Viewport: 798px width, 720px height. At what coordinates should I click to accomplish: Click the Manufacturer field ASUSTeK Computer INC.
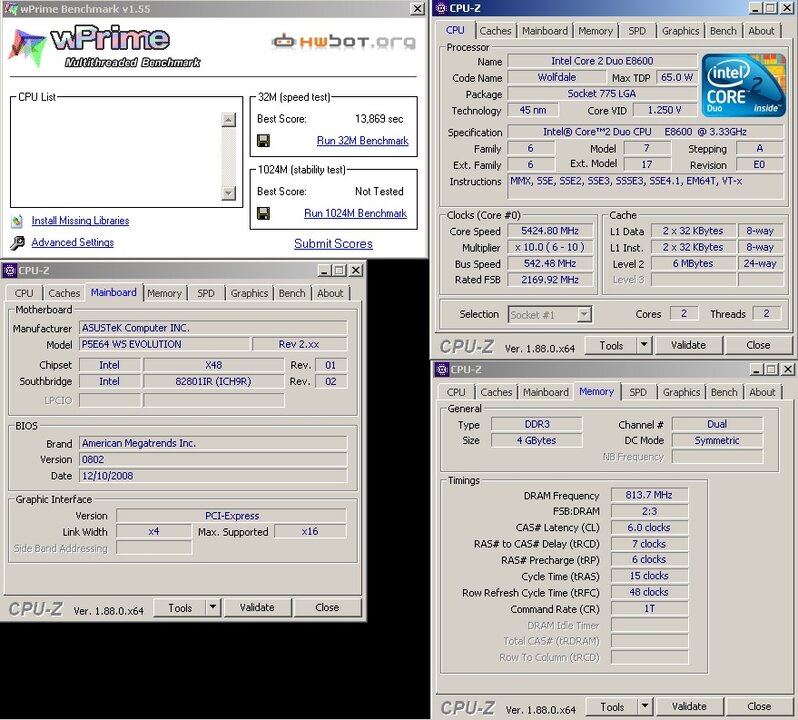[213, 328]
